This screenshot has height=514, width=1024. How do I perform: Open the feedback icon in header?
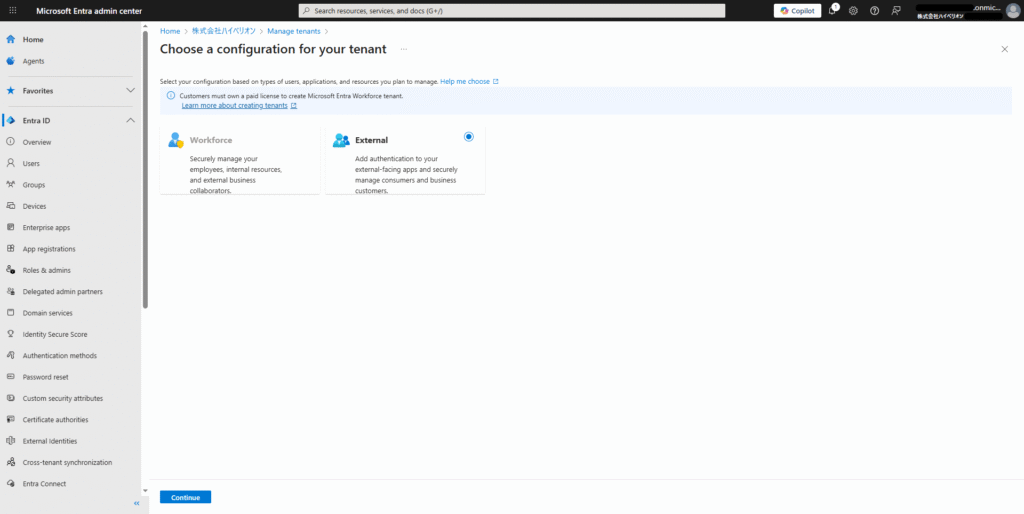896,10
